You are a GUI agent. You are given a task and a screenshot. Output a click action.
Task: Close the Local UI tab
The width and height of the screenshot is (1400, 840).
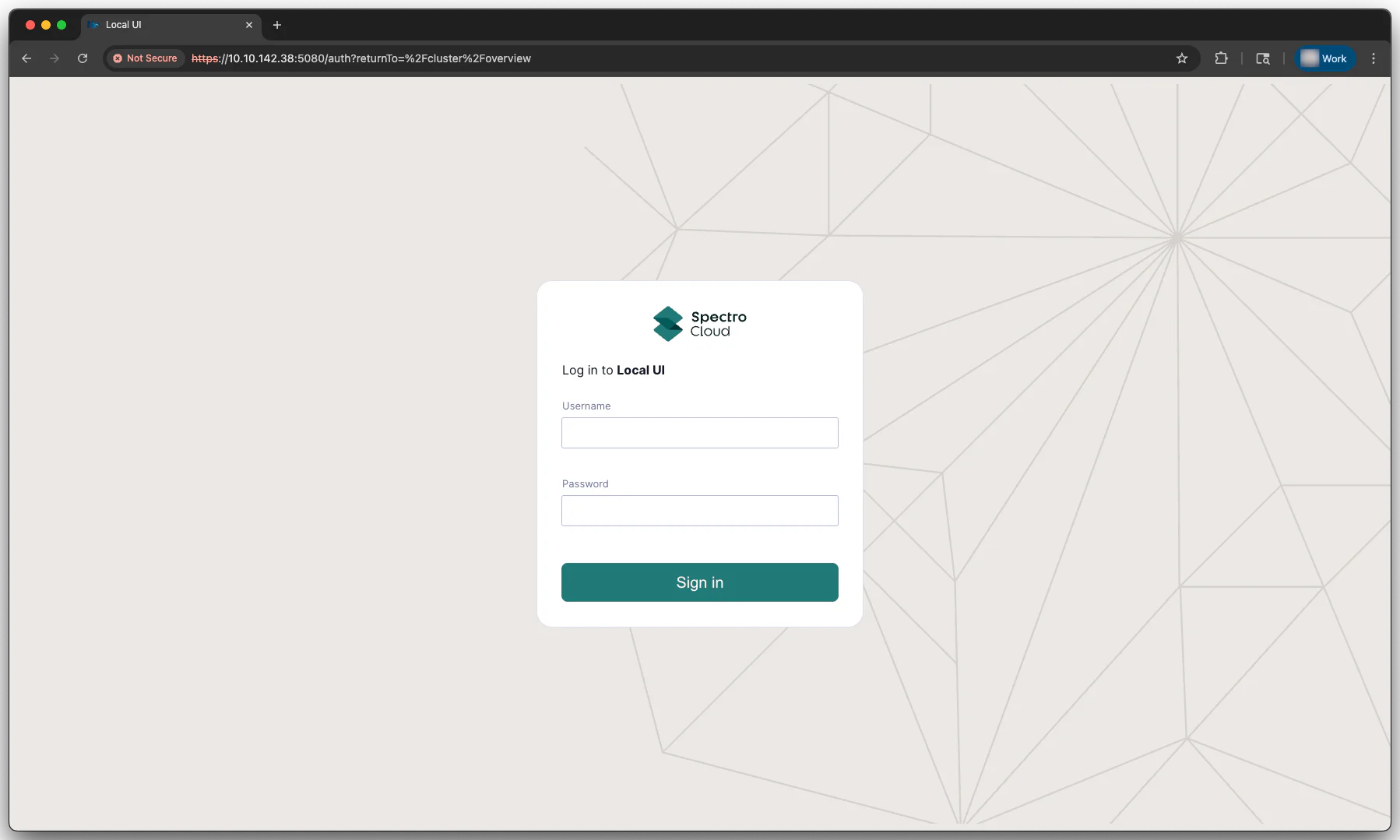(249, 24)
